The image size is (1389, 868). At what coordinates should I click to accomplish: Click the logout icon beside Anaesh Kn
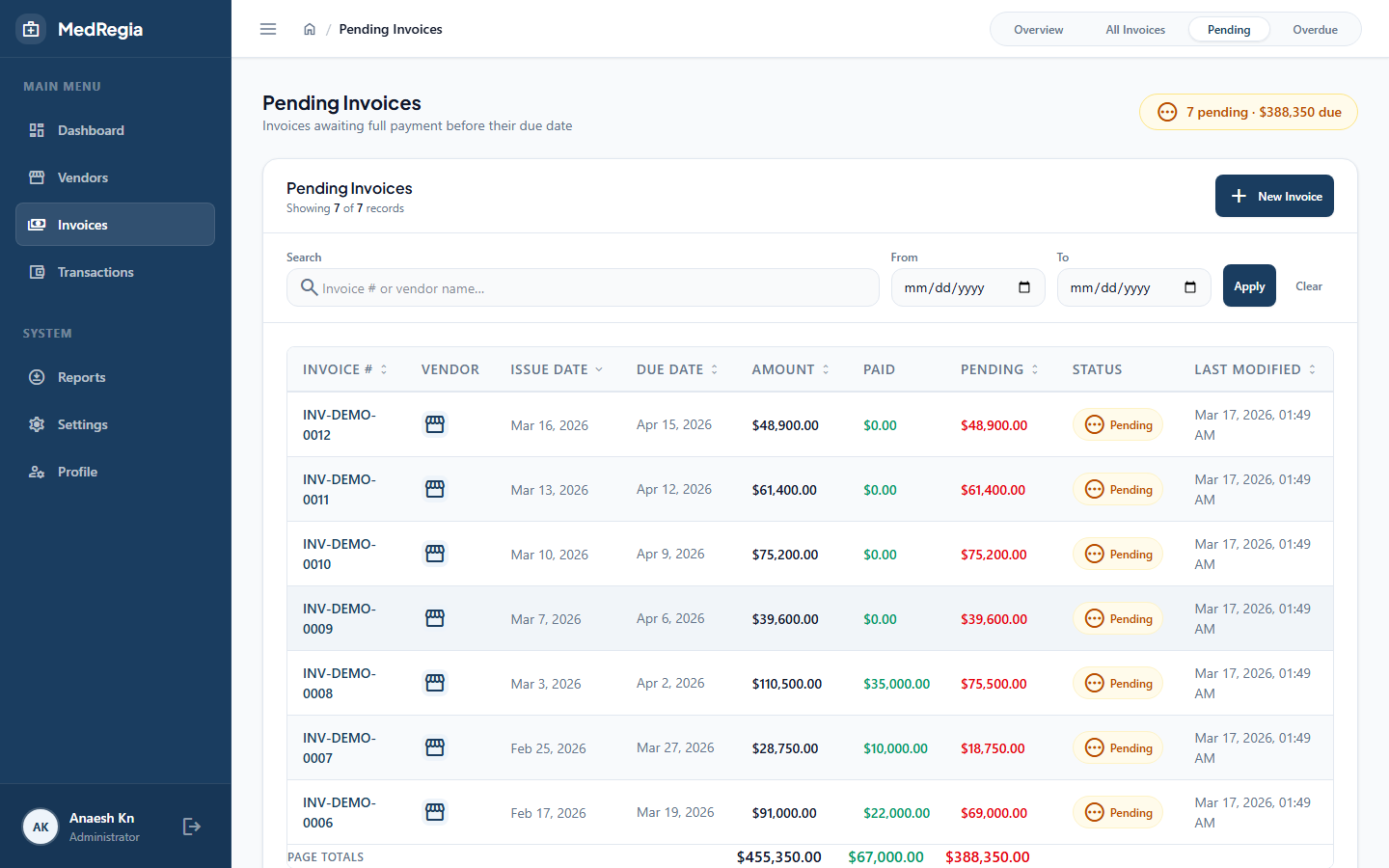click(x=192, y=827)
